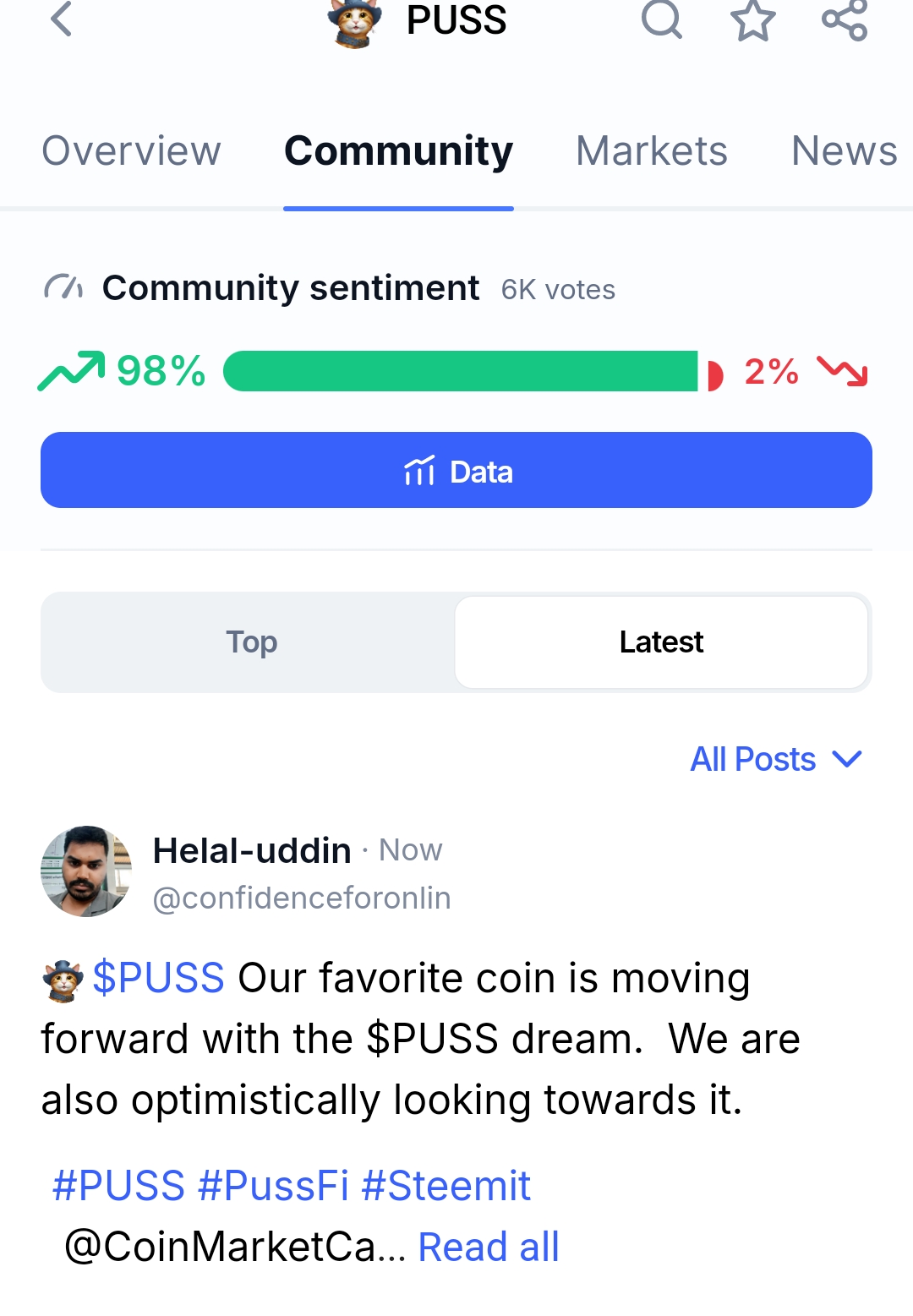Open search with the magnifier icon
913x1316 pixels.
coord(661,19)
